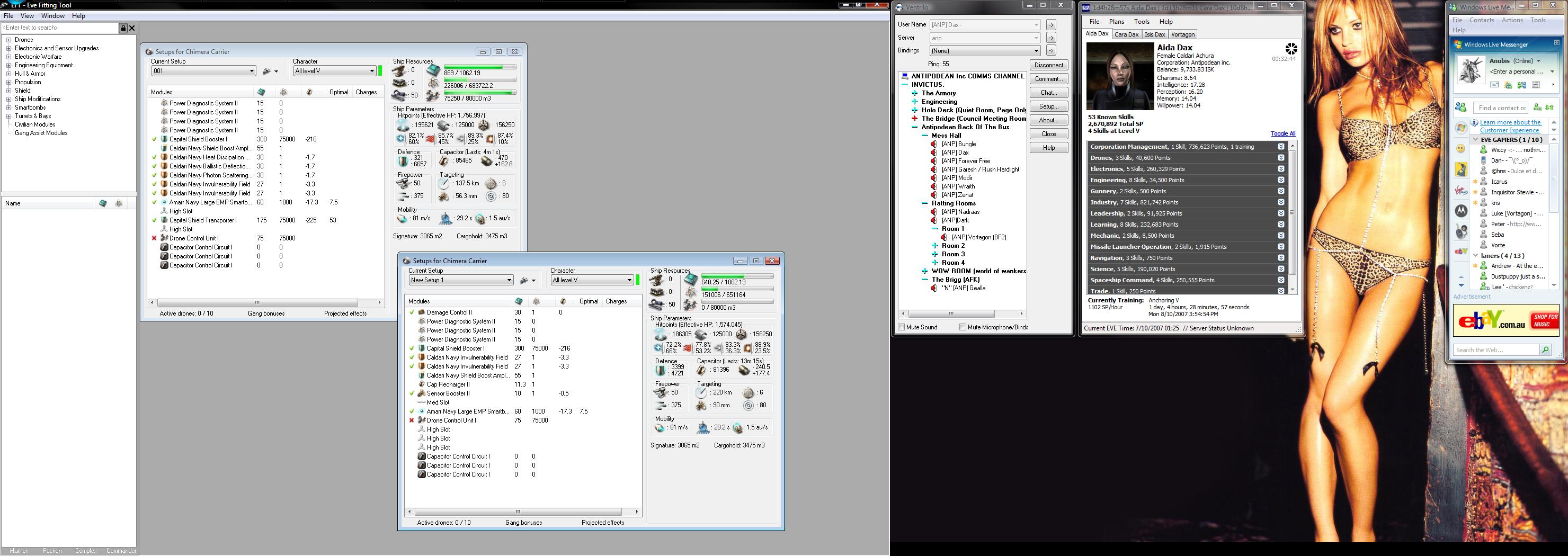
Task: Click the powergrid column icon in setup 001 modules
Action: point(283,92)
